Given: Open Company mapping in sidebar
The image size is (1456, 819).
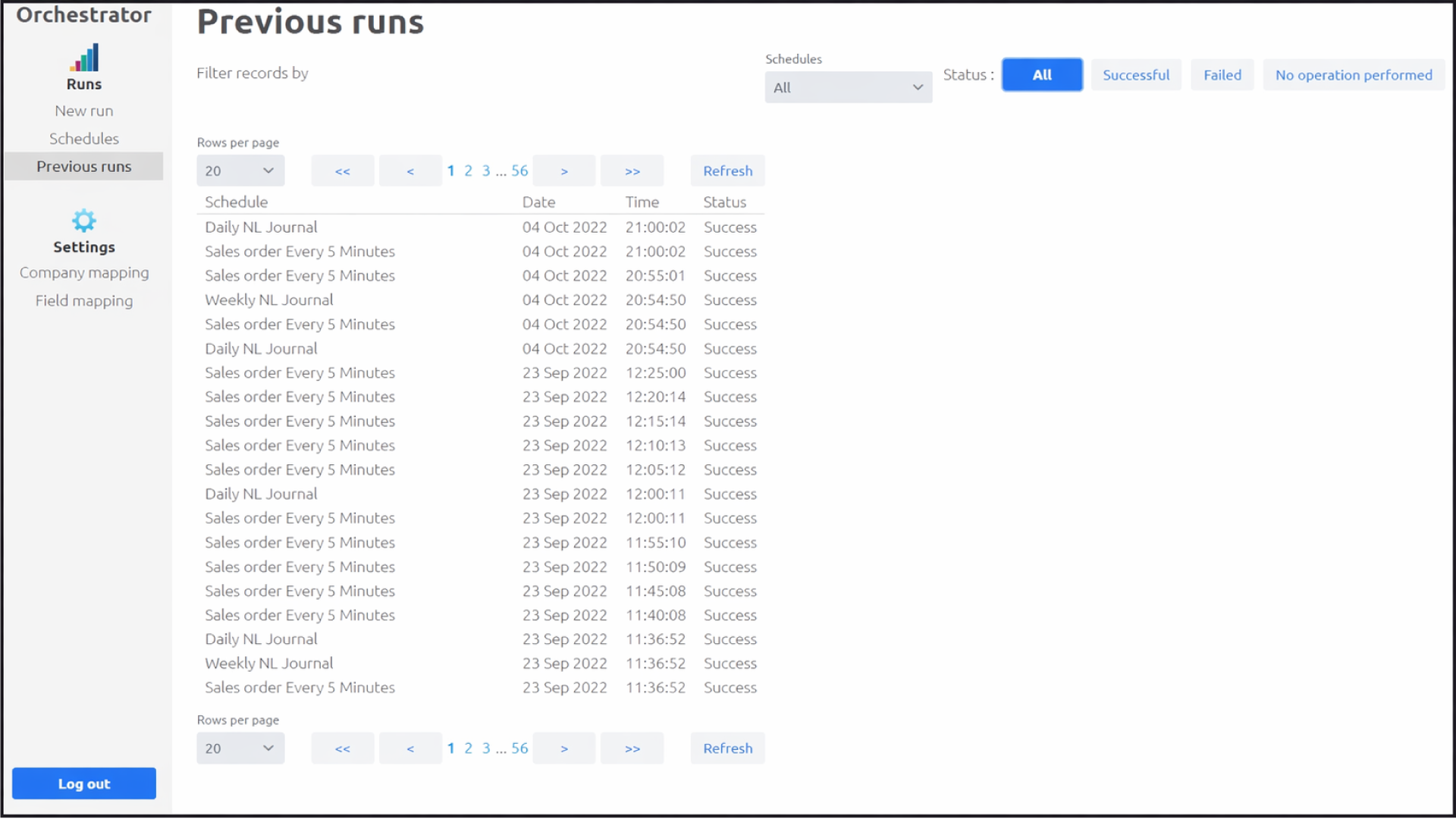Looking at the screenshot, I should (84, 273).
